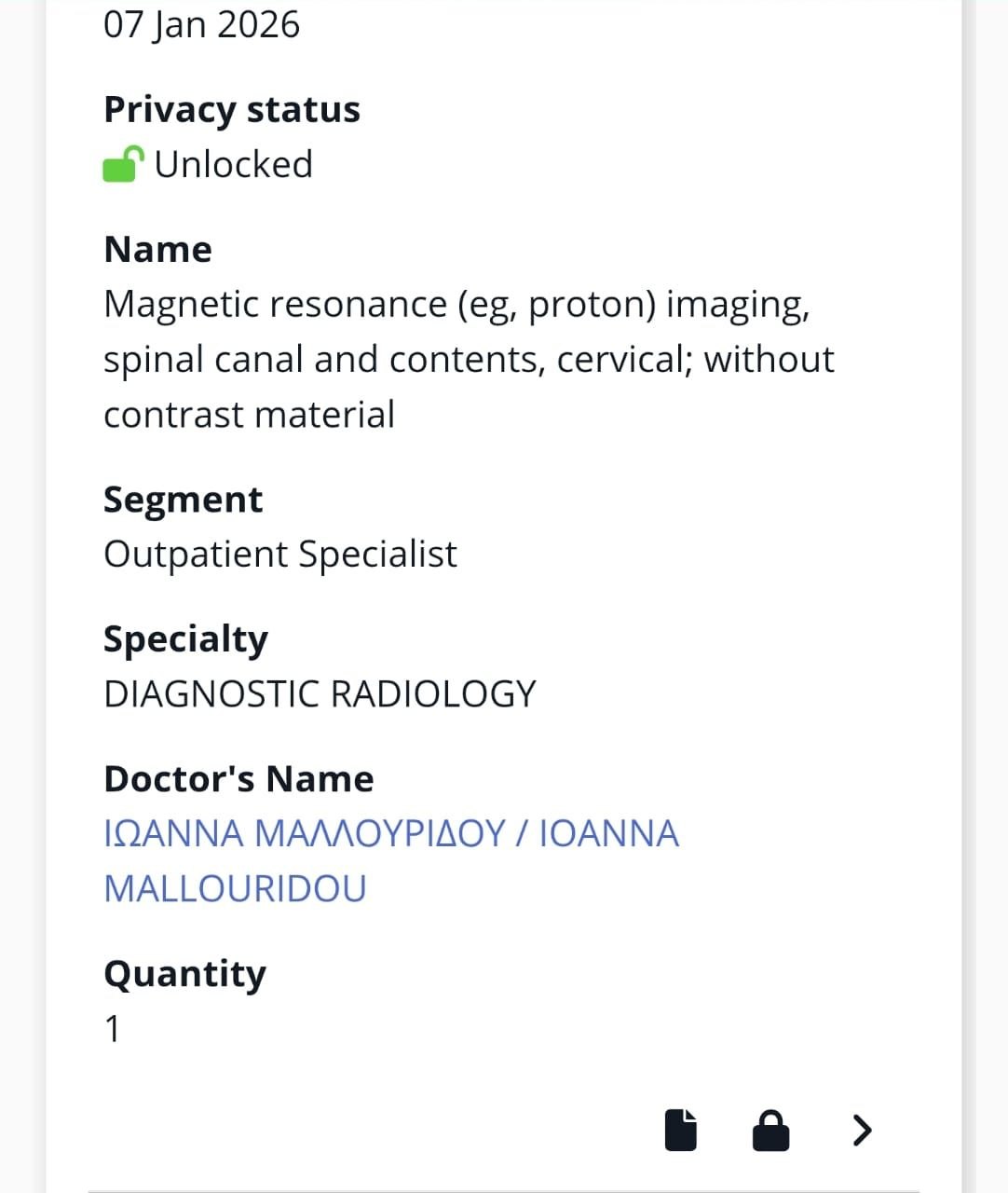Click the Magnetic resonance imaging description text

click(456, 305)
